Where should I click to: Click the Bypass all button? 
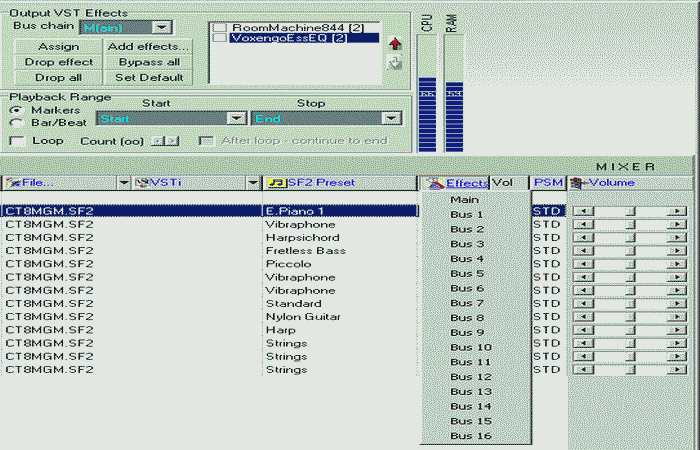[x=148, y=62]
